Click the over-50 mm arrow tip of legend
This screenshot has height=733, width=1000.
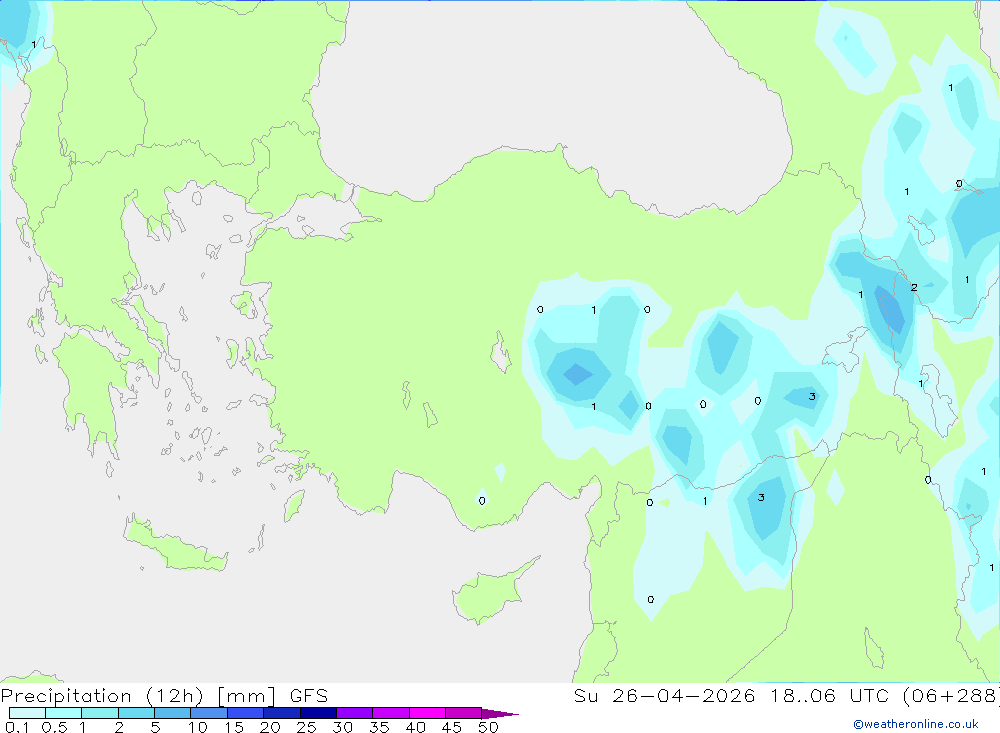pos(500,713)
